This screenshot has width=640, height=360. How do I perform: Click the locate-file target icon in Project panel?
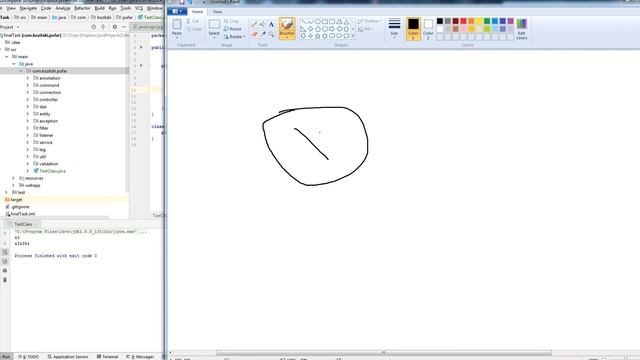93,27
